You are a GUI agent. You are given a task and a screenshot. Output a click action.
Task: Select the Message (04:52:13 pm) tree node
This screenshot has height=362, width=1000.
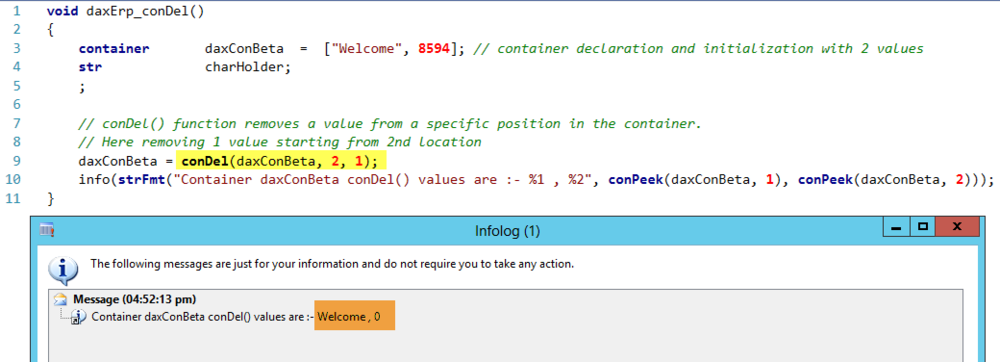click(134, 299)
